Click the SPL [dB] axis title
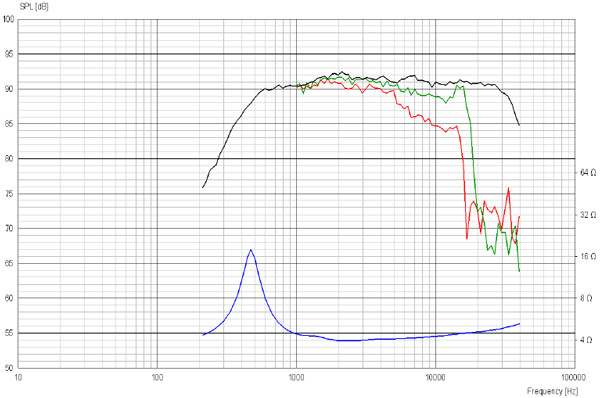The height and width of the screenshot is (398, 600). click(34, 7)
